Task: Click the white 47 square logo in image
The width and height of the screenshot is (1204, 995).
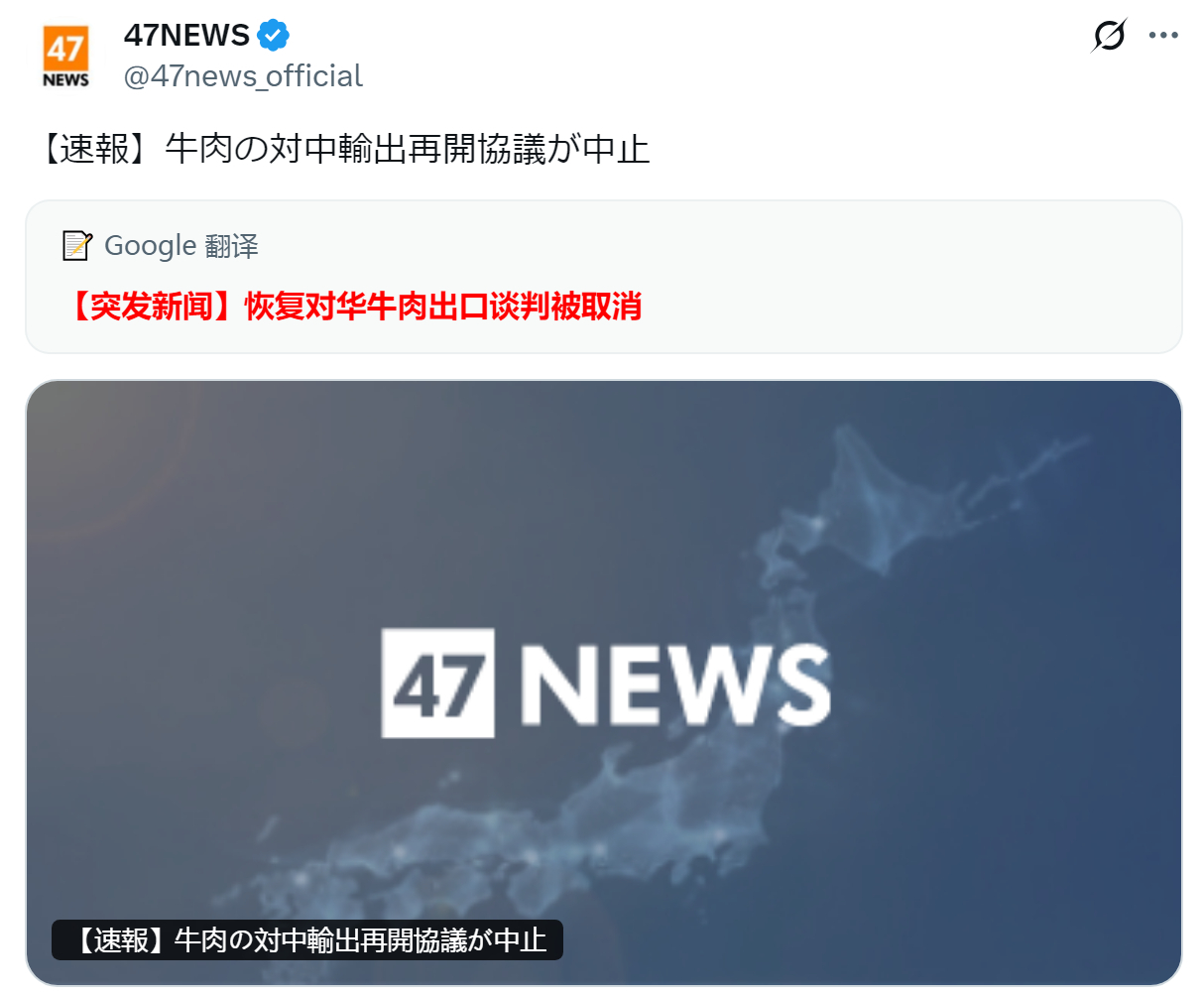Action: coord(438,683)
